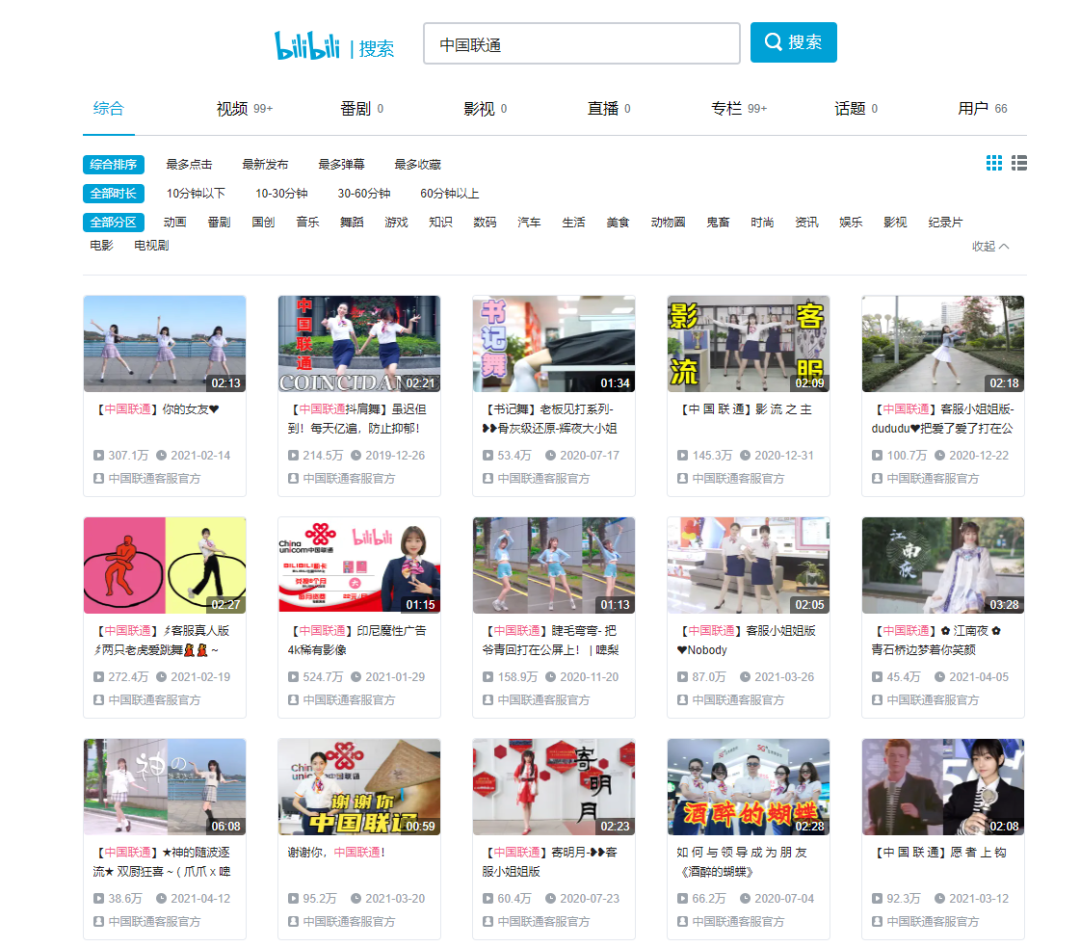This screenshot has width=1080, height=947.
Task: Select the 全部分区 category filter
Action: 114,222
